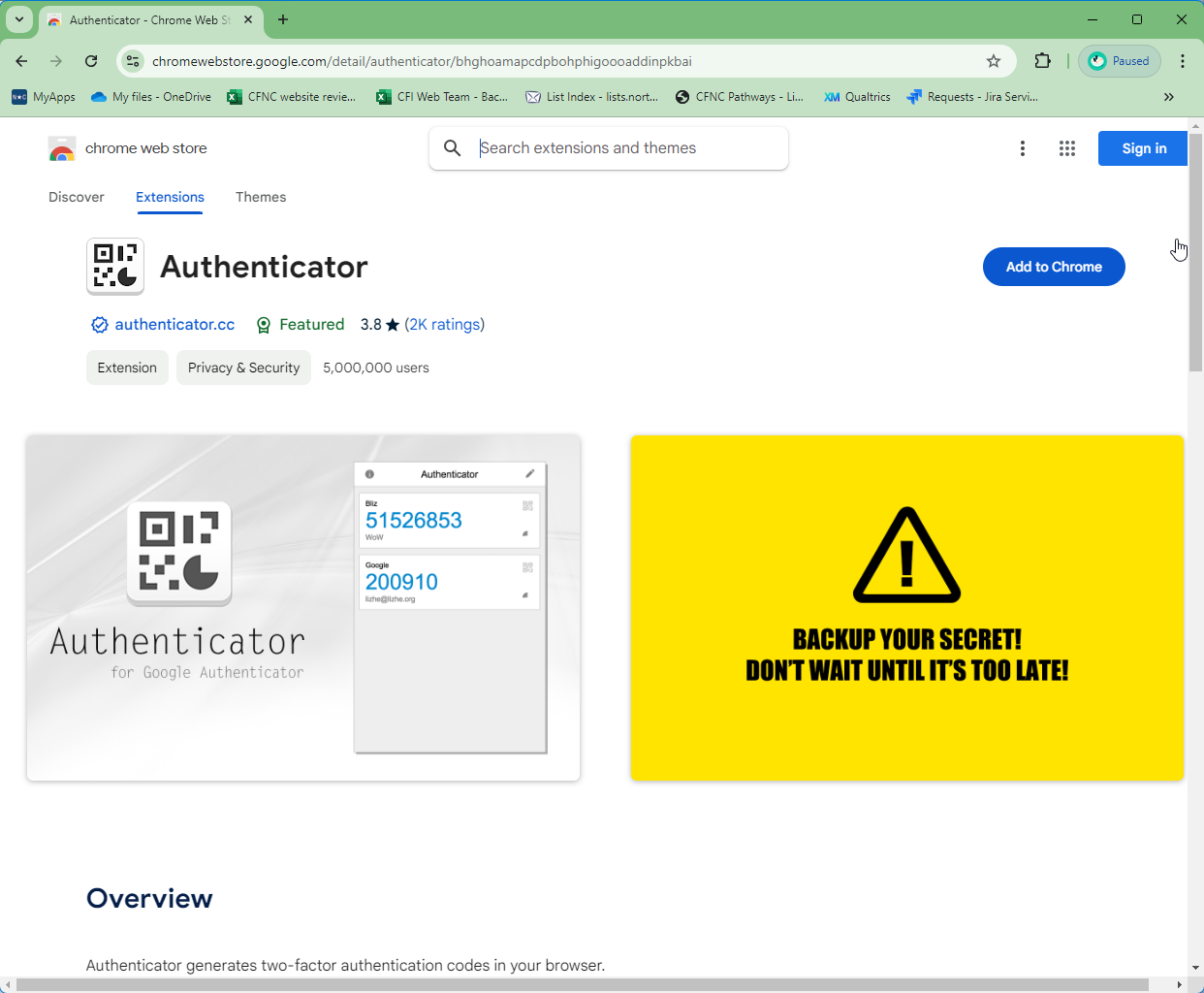
Task: Click the Add to Chrome button
Action: coord(1054,267)
